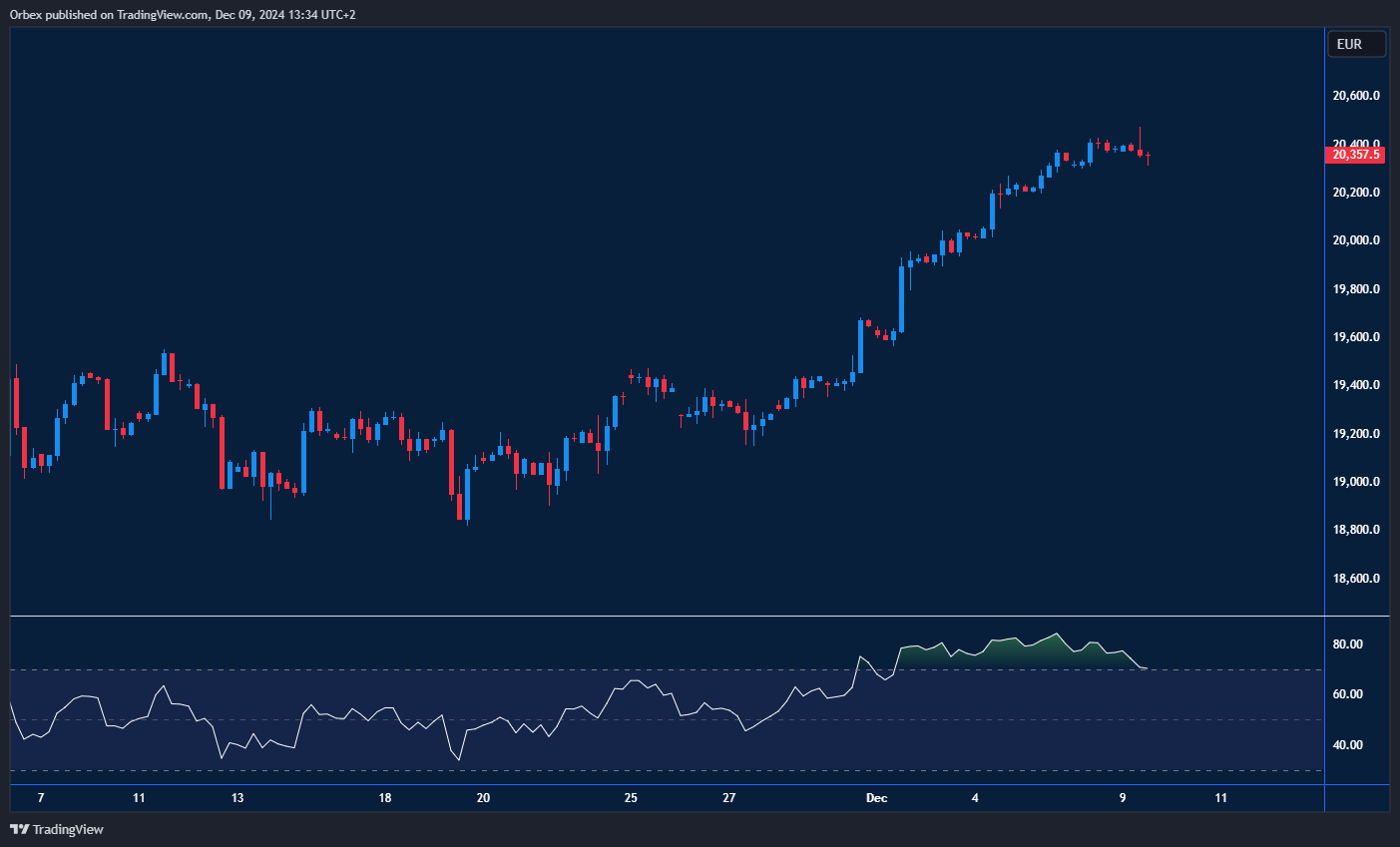Select the 20,000.0 price axis label
This screenshot has width=1400, height=847.
pos(1356,240)
